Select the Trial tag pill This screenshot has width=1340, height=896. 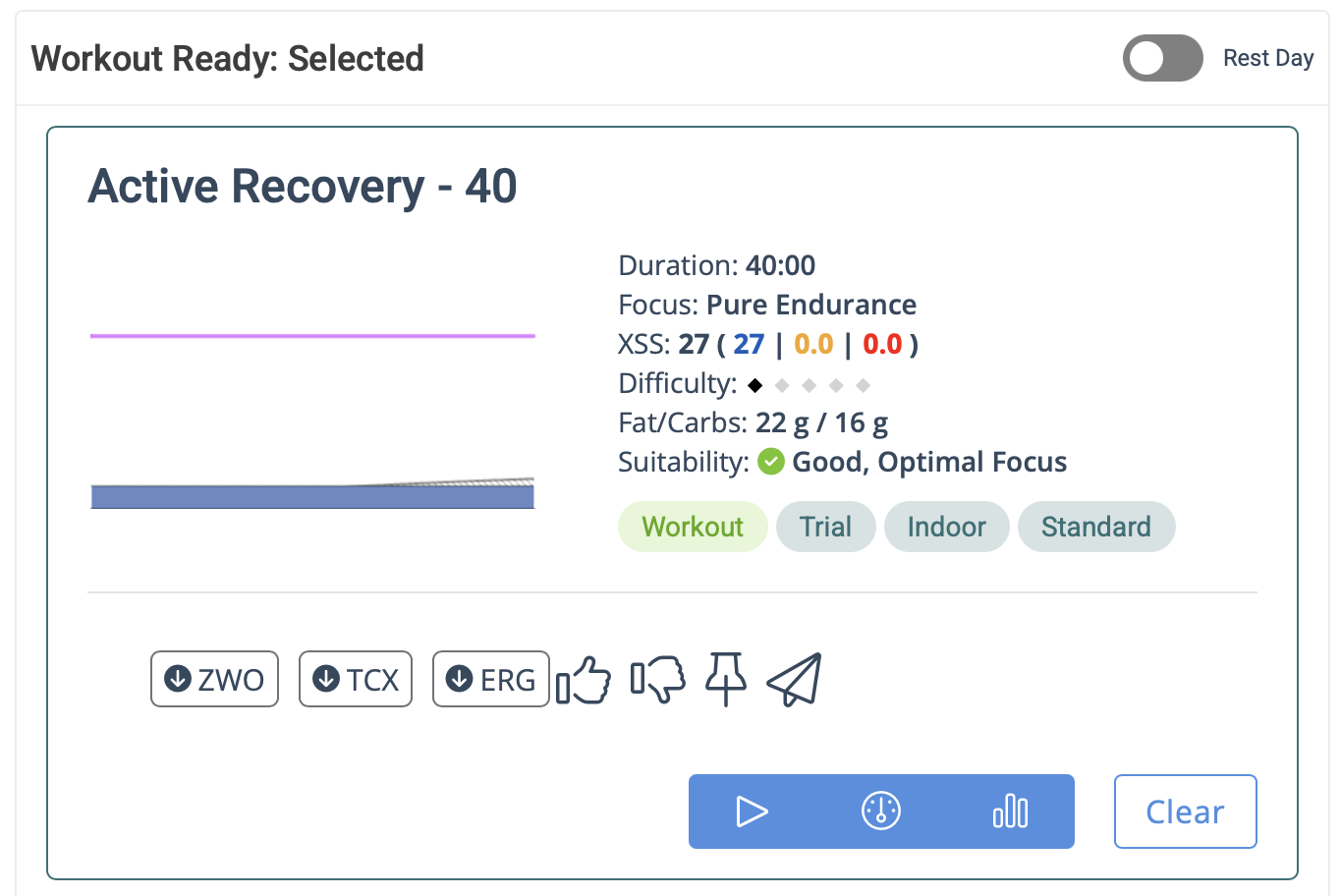[825, 527]
